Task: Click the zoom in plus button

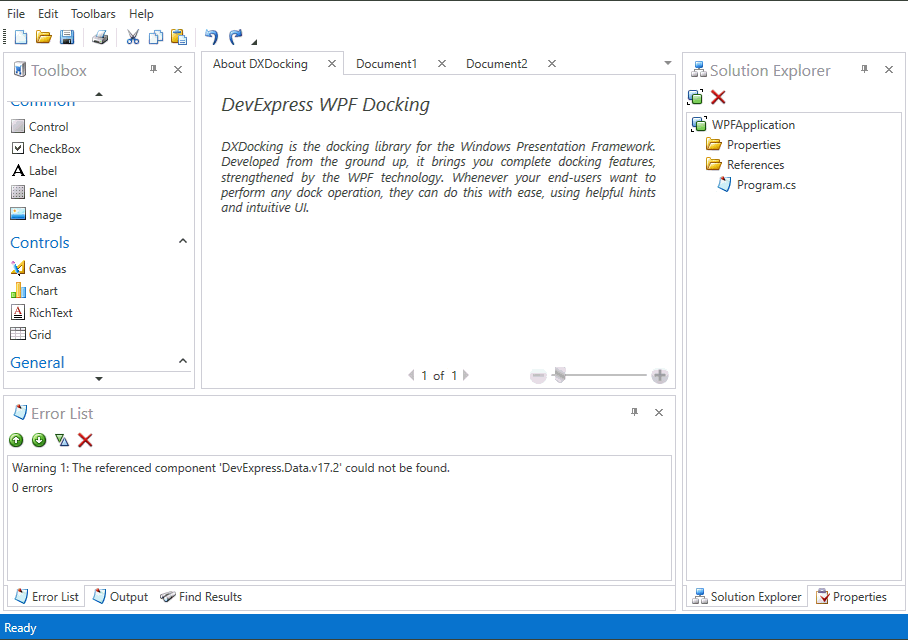Action: tap(660, 376)
